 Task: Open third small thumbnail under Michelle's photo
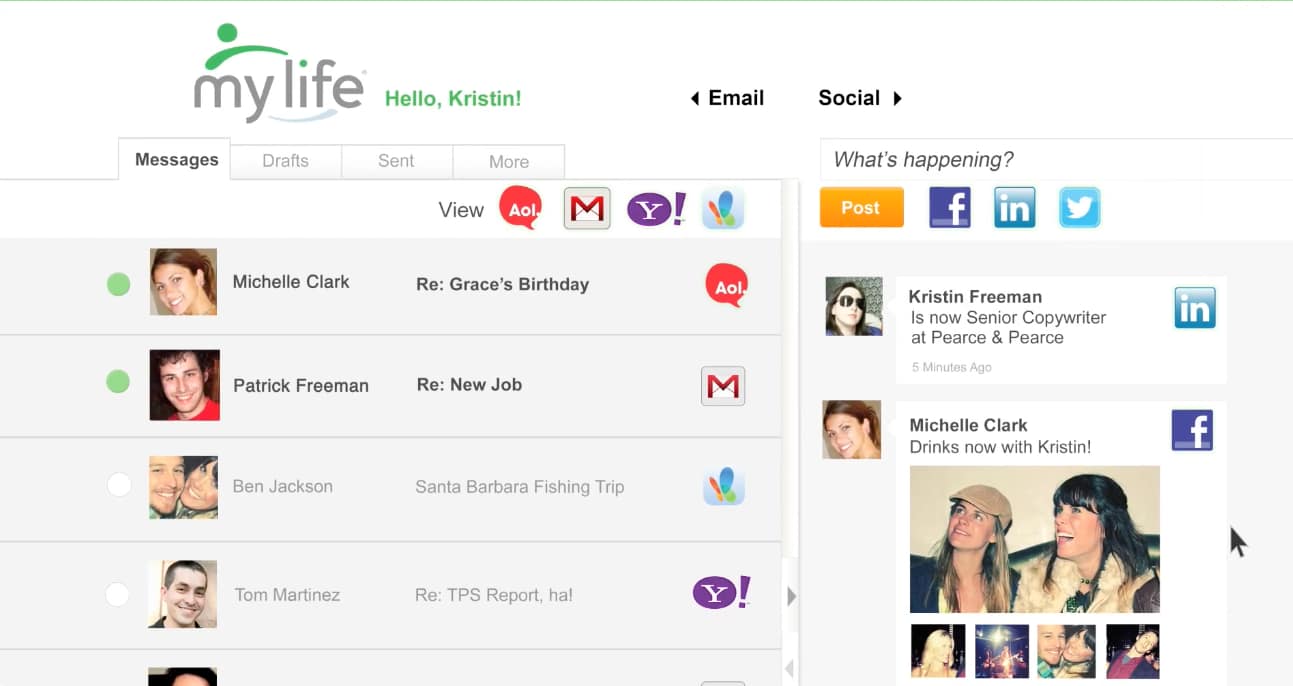pos(1066,652)
